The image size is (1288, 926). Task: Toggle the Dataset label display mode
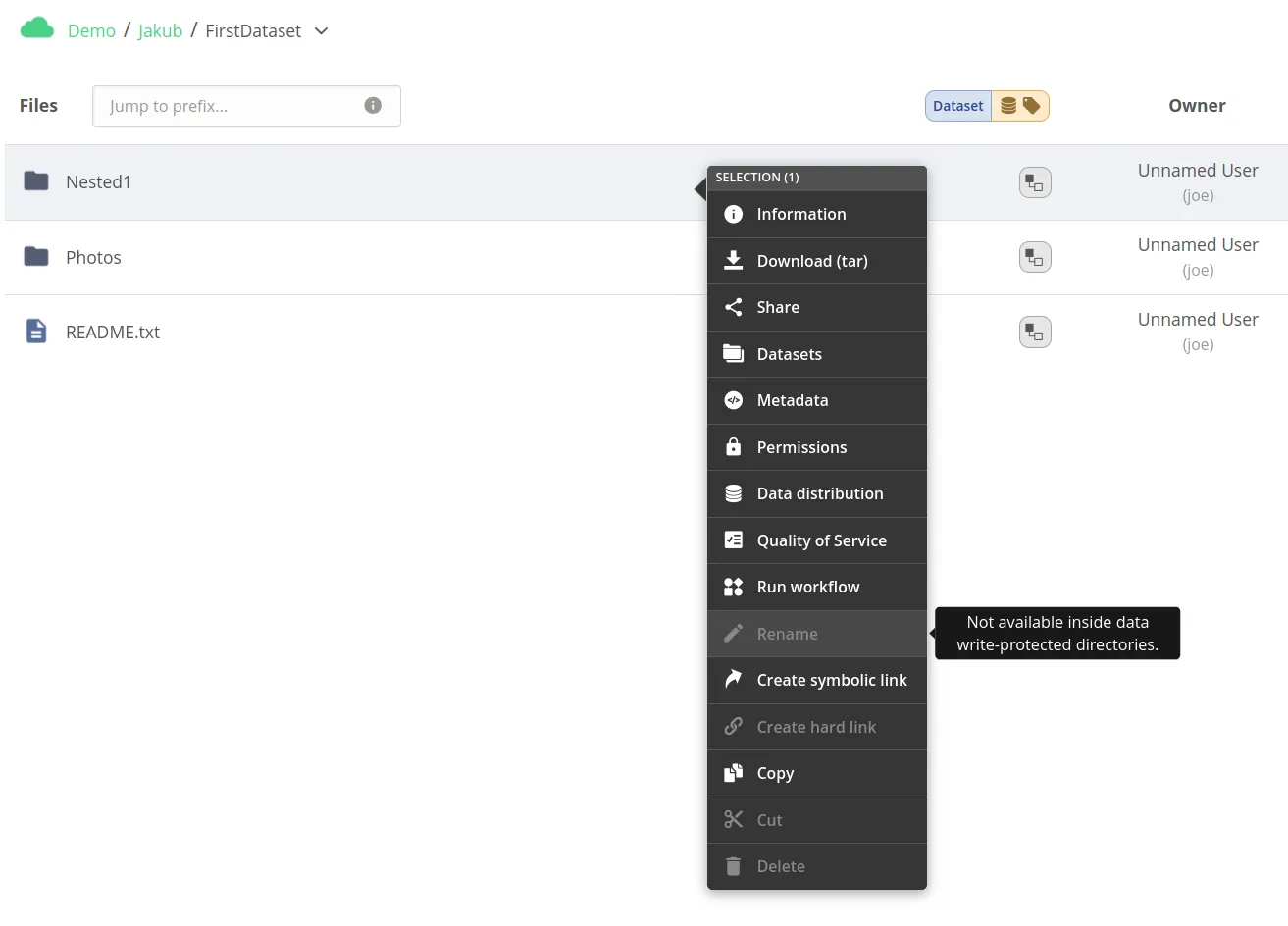(956, 105)
